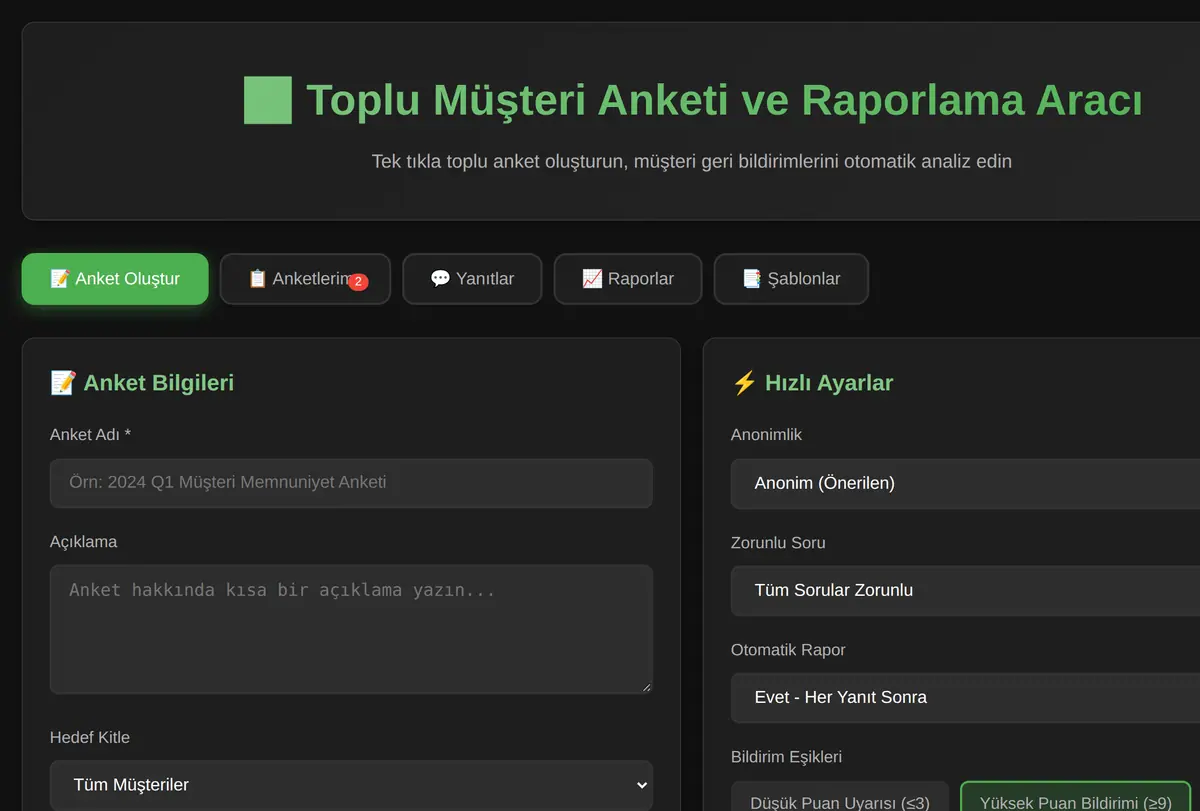Switch to the Anketlerim tab
This screenshot has width=1200, height=811.
pyautogui.click(x=305, y=279)
